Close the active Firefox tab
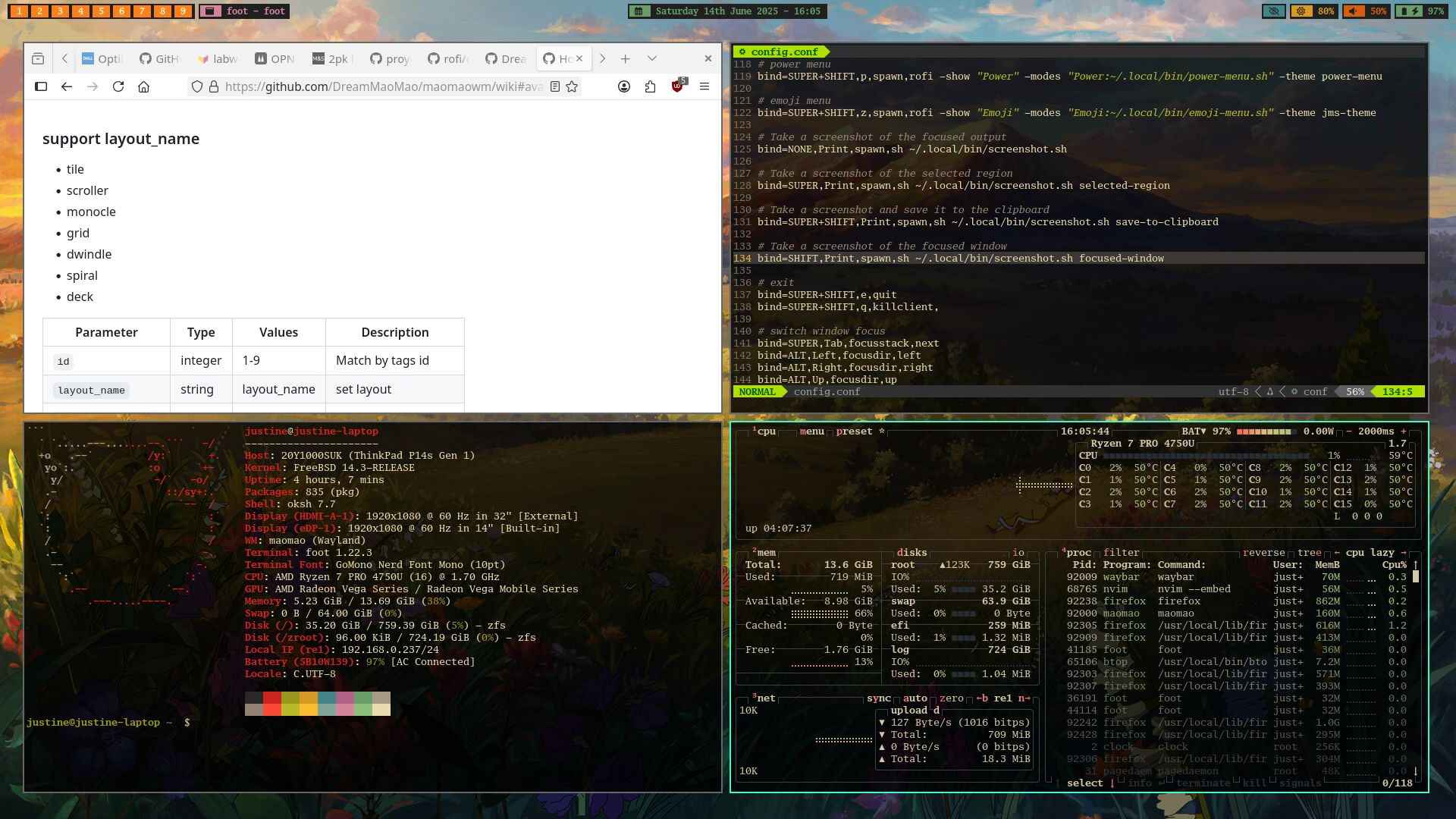The image size is (1456, 819). pyautogui.click(x=579, y=58)
